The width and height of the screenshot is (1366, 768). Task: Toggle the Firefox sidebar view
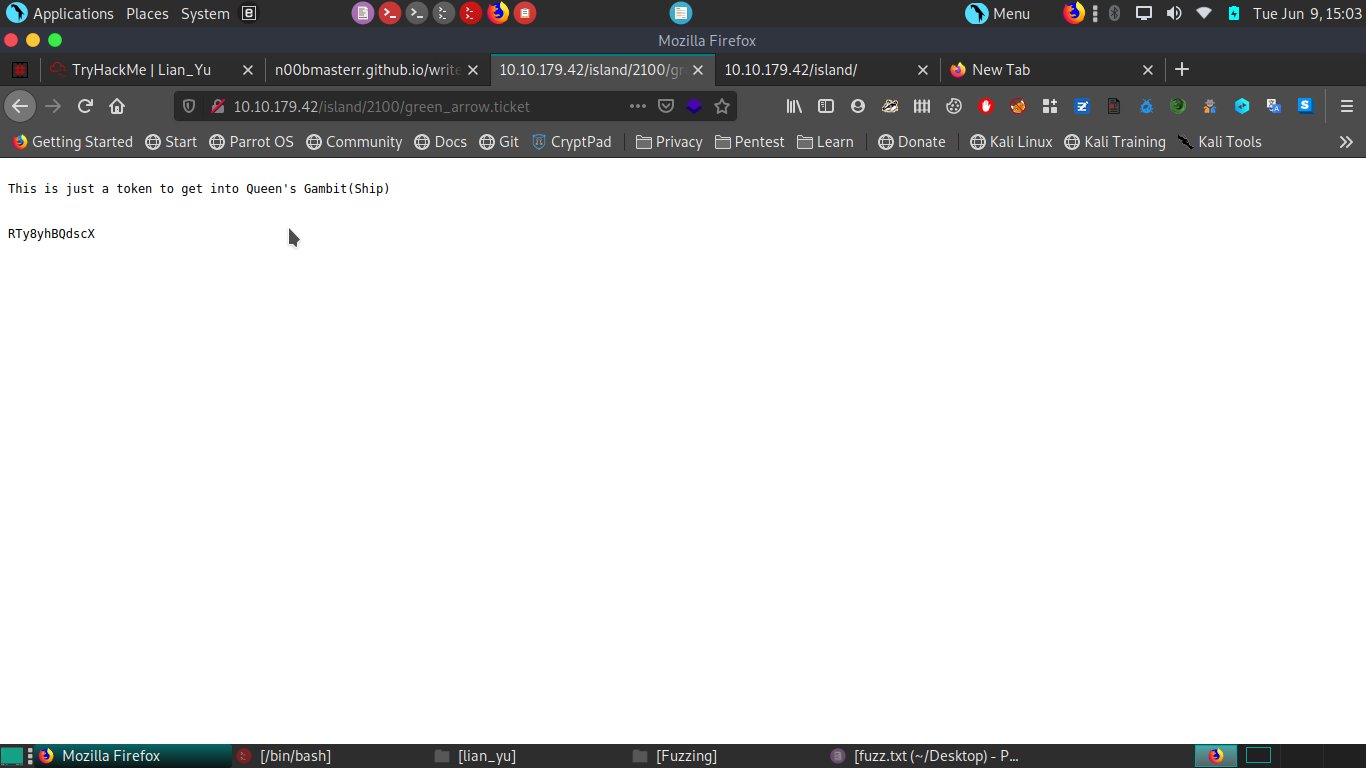pyautogui.click(x=826, y=106)
